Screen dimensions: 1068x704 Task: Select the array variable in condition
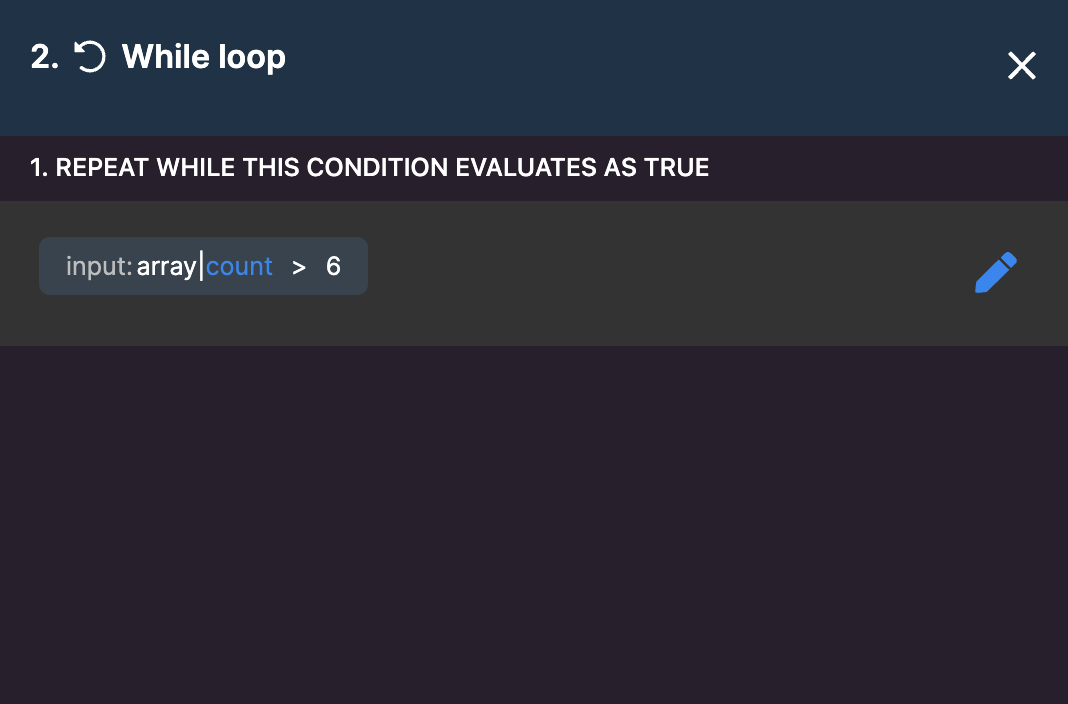(x=166, y=267)
